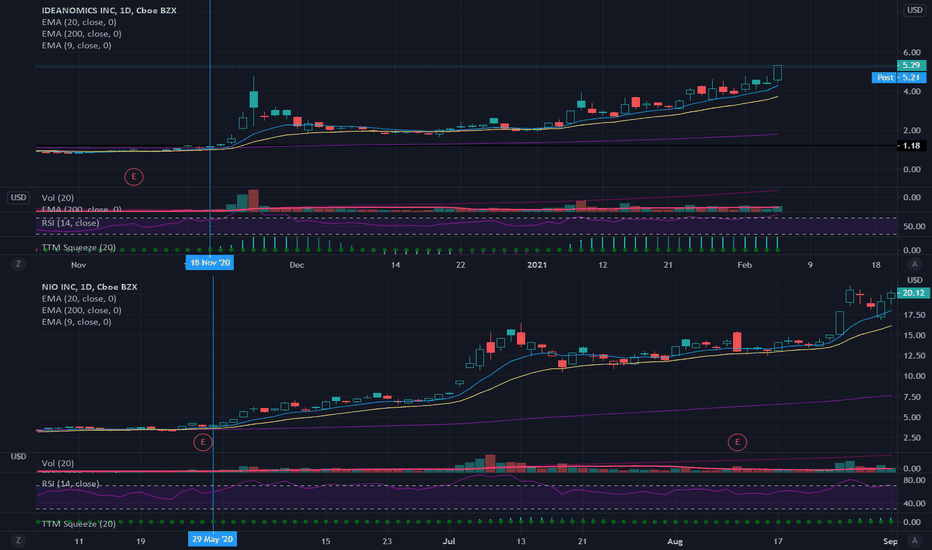Select Vol (20) indicator label on Ideanomics chart
Image resolution: width=932 pixels, height=550 pixels.
[x=58, y=197]
